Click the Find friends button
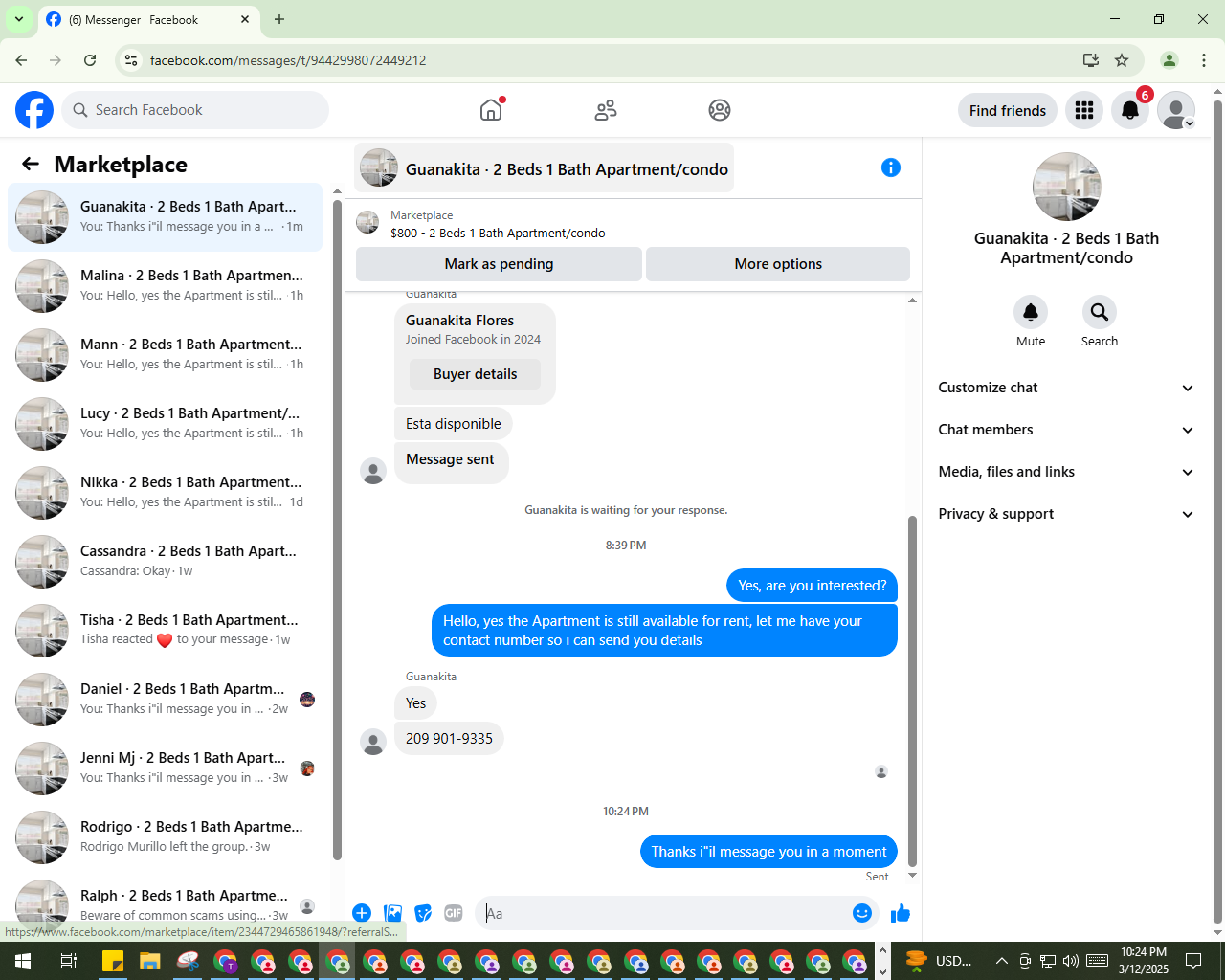The width and height of the screenshot is (1225, 980). 1008,110
